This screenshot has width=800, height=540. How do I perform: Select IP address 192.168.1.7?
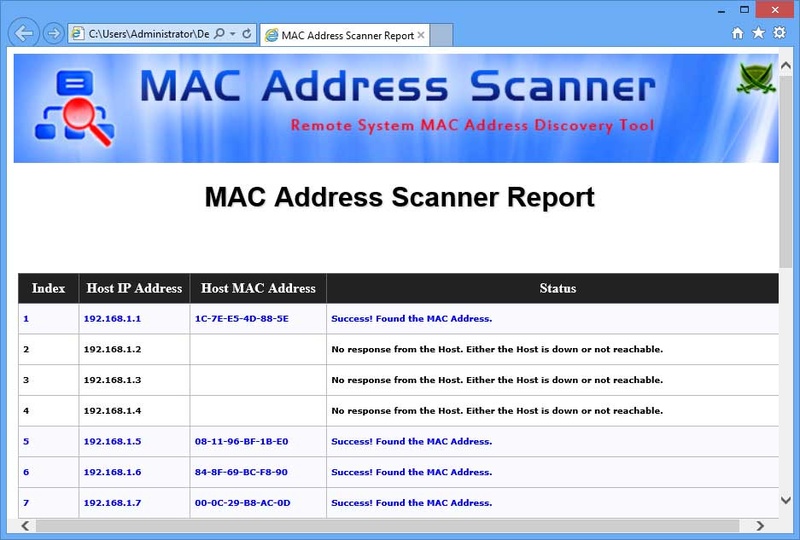click(112, 502)
